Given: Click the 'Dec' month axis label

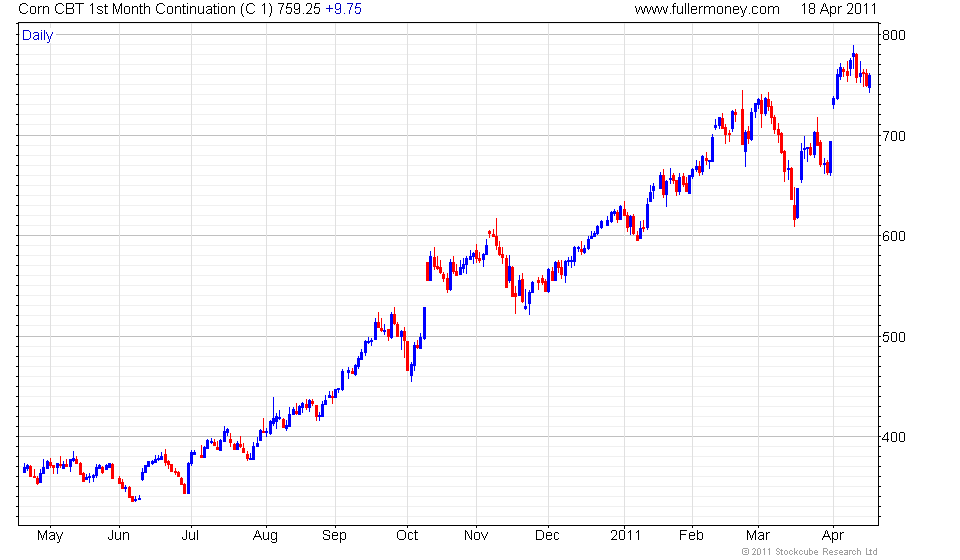Looking at the screenshot, I should [x=547, y=536].
